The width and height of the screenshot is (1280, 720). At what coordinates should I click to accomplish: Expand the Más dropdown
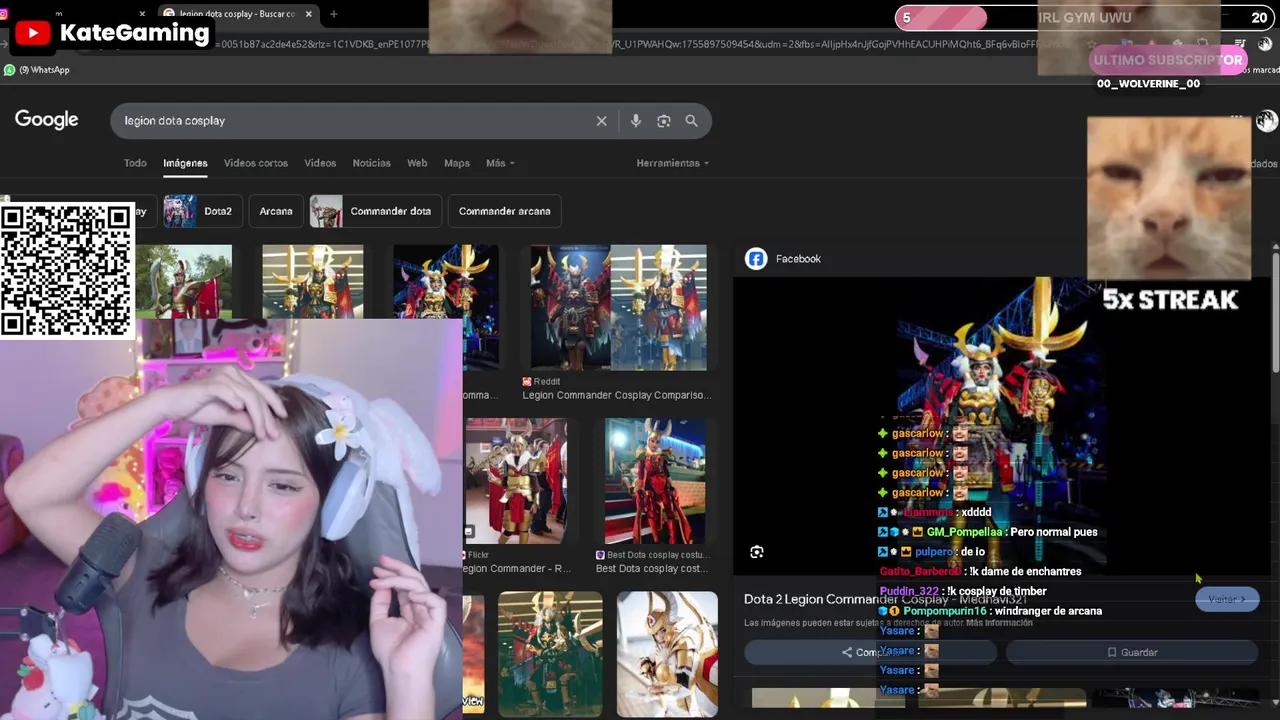[x=500, y=163]
